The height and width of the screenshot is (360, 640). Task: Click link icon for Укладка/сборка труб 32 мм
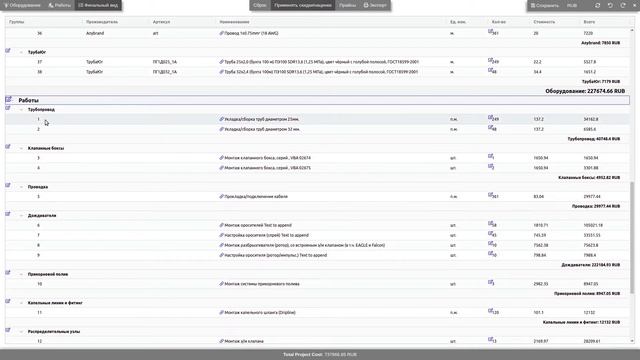(x=222, y=129)
